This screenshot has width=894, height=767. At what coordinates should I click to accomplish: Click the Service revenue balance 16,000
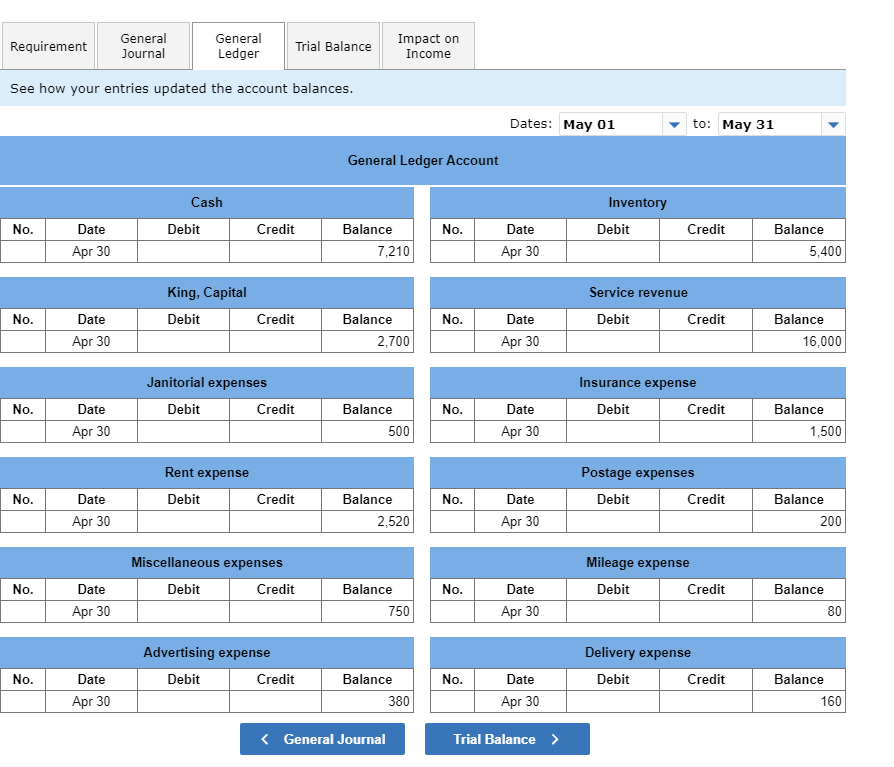(798, 342)
